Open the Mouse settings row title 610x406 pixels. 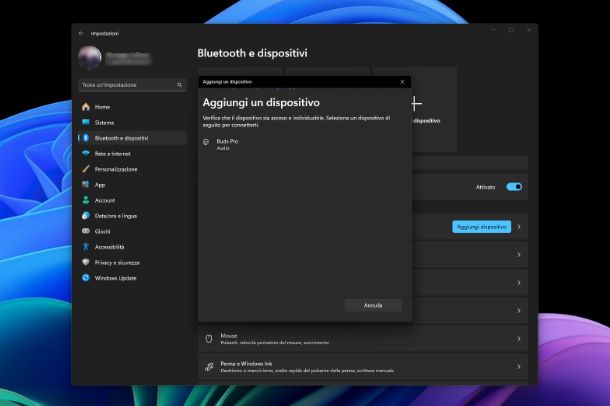click(229, 335)
